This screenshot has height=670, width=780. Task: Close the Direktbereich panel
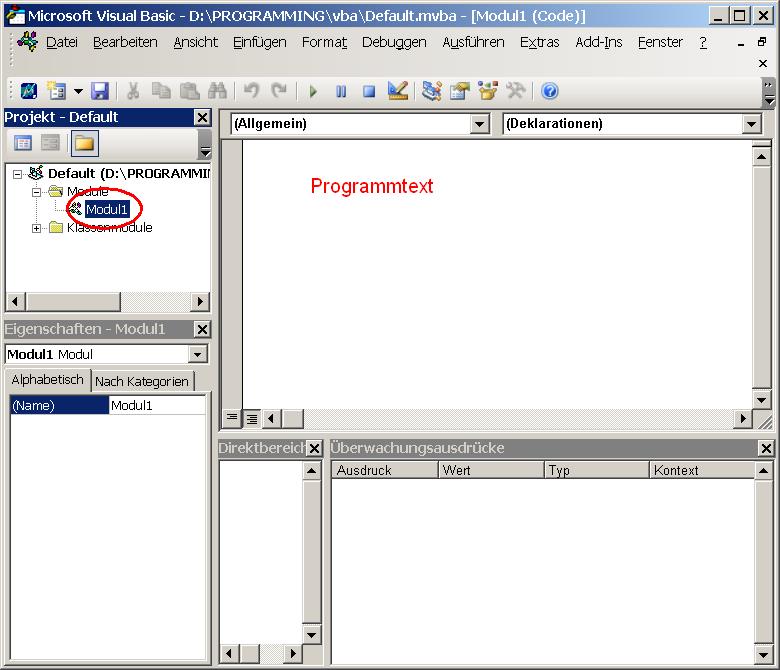click(x=314, y=449)
